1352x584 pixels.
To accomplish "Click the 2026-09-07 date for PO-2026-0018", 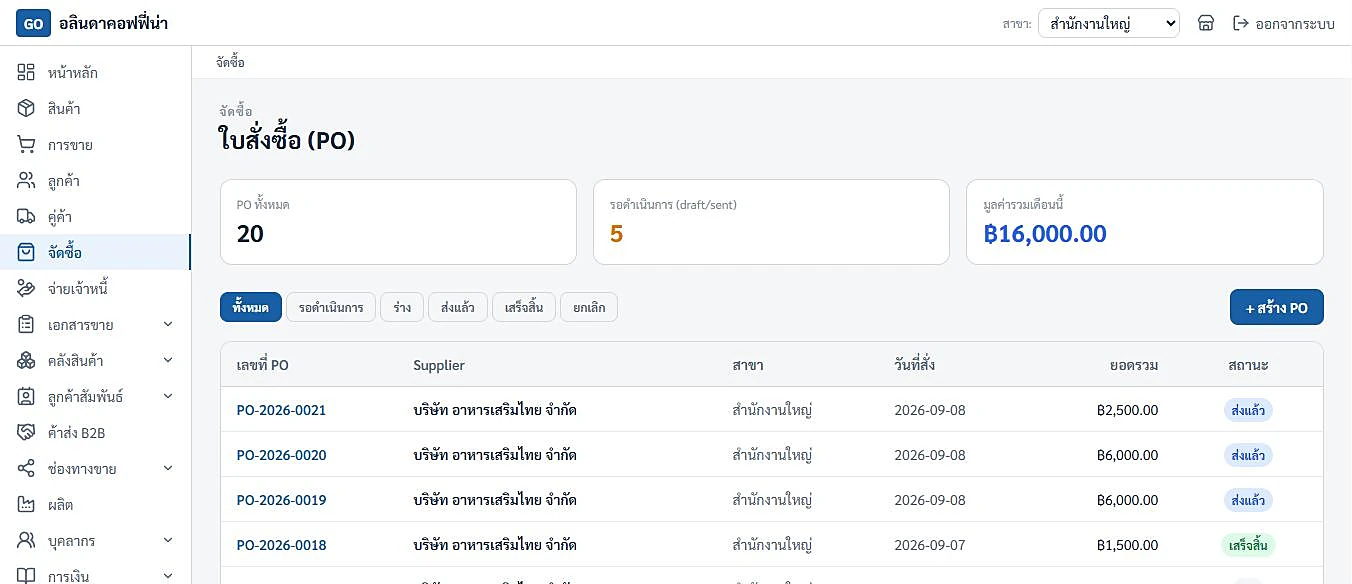I will pyautogui.click(x=930, y=545).
